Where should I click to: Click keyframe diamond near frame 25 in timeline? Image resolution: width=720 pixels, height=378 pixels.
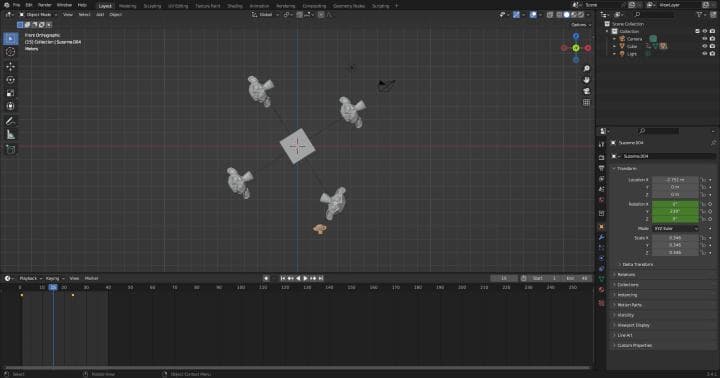[x=73, y=295]
